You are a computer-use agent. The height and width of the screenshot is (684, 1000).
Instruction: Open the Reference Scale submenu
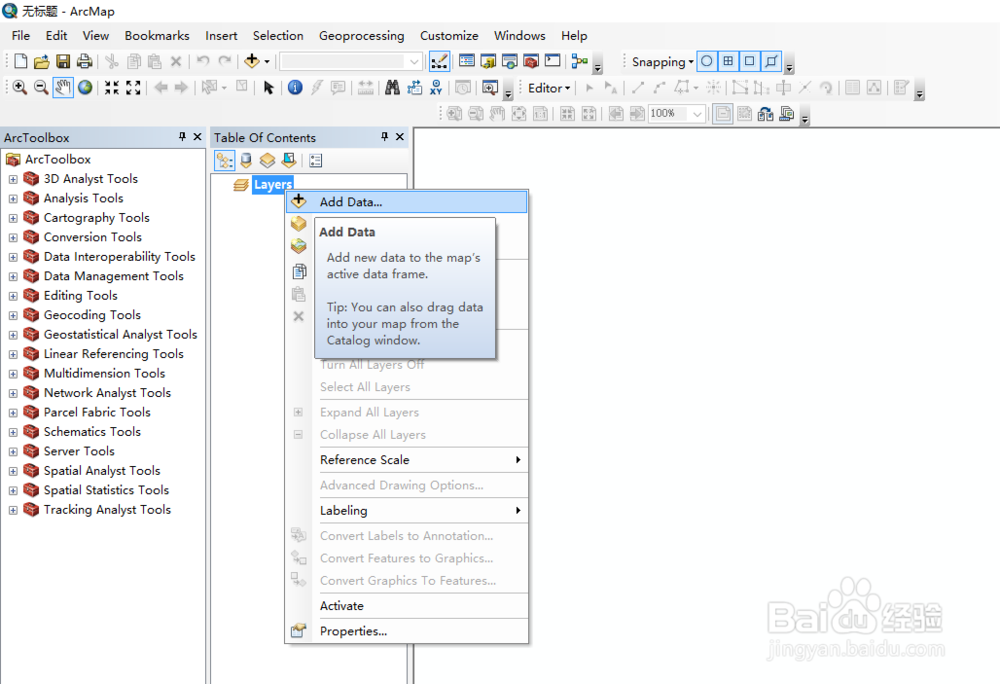pyautogui.click(x=407, y=460)
